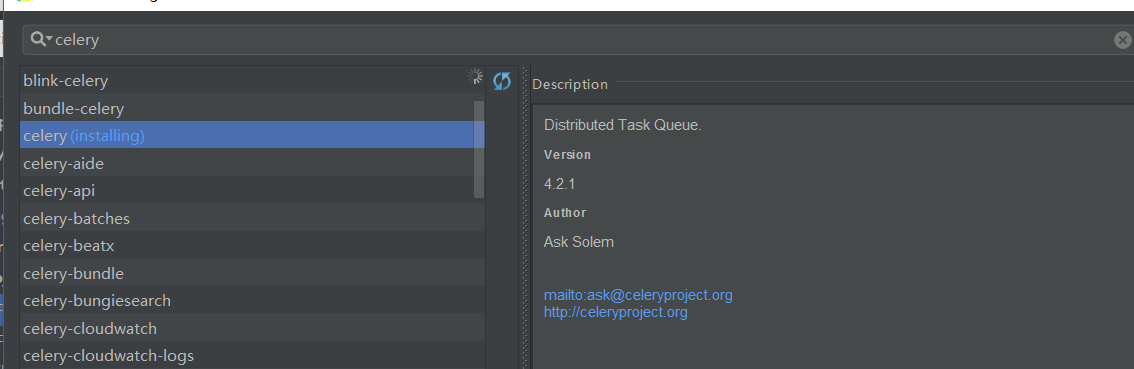Open the search history magnifier dropdown
The width and height of the screenshot is (1134, 369).
[x=41, y=40]
